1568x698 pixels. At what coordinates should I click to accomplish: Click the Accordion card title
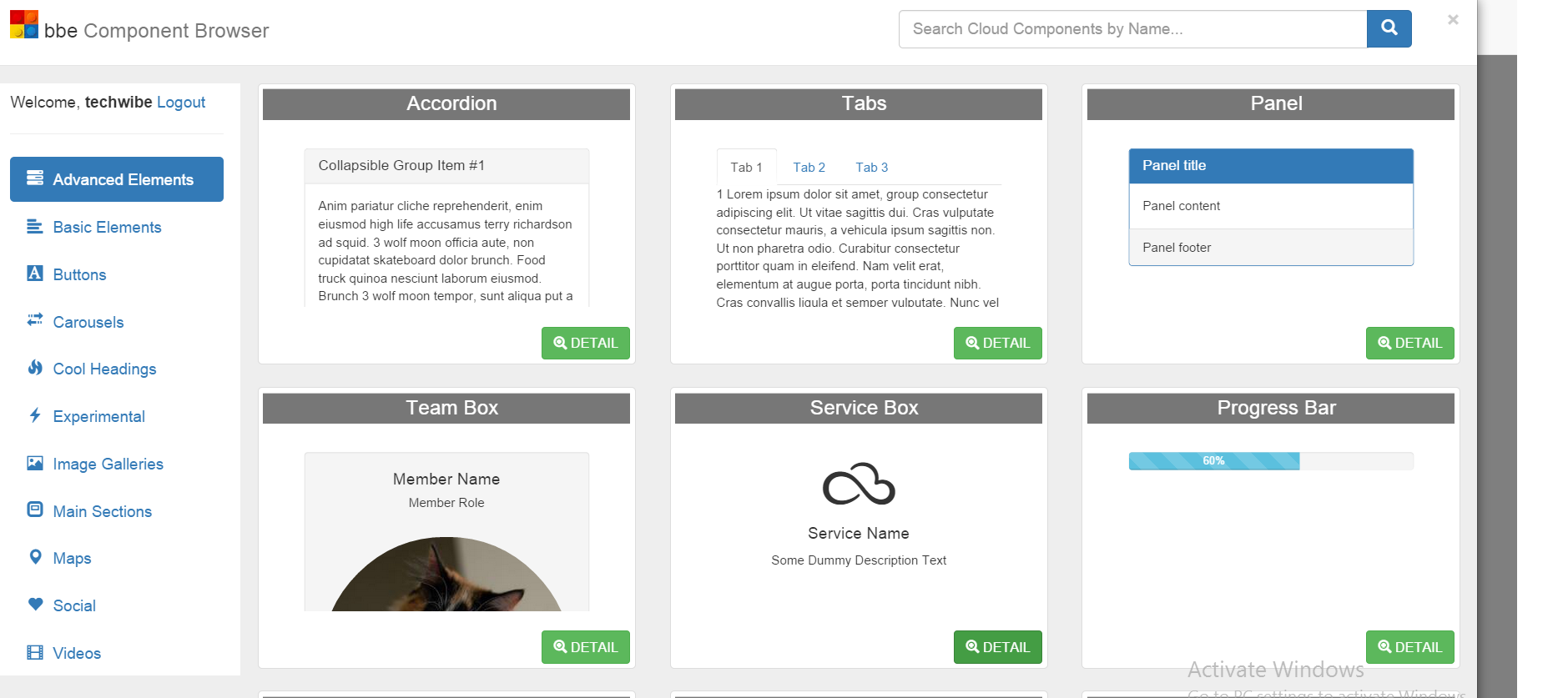(451, 103)
